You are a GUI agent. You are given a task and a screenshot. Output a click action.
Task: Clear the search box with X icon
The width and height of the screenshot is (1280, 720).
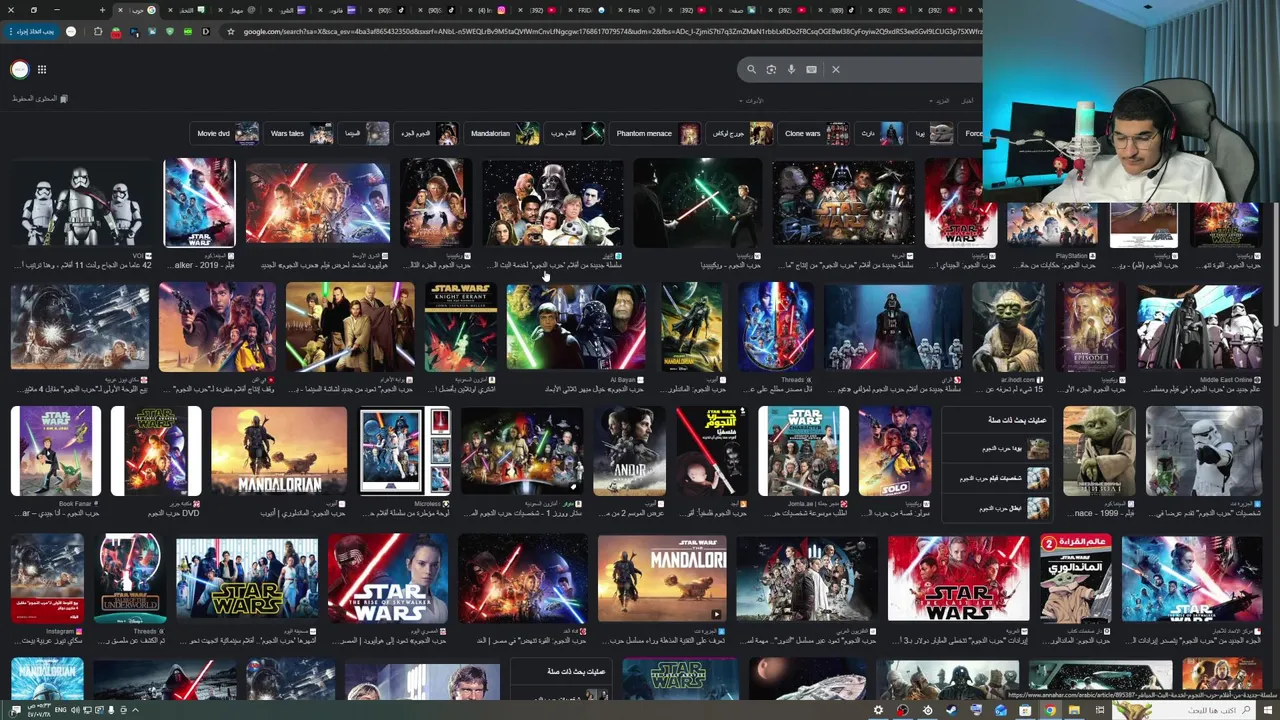pyautogui.click(x=836, y=69)
